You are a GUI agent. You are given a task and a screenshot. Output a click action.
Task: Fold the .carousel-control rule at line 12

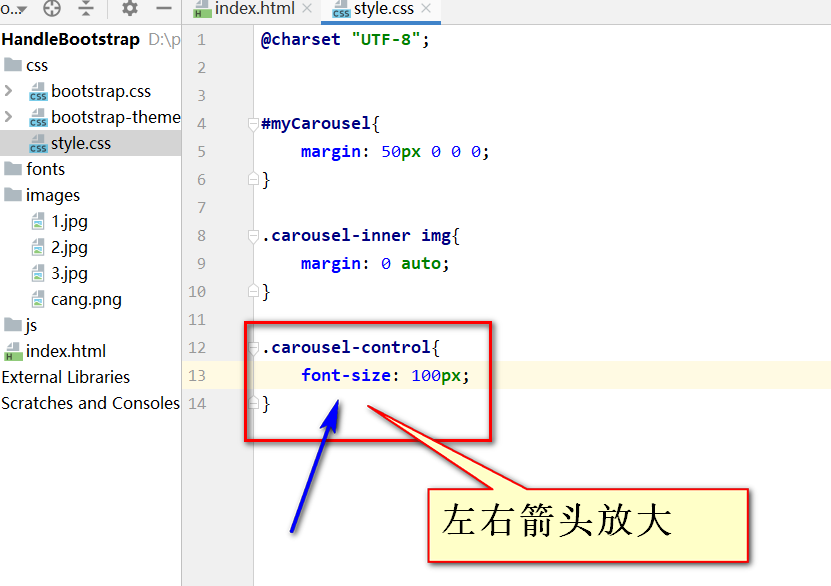[253, 348]
